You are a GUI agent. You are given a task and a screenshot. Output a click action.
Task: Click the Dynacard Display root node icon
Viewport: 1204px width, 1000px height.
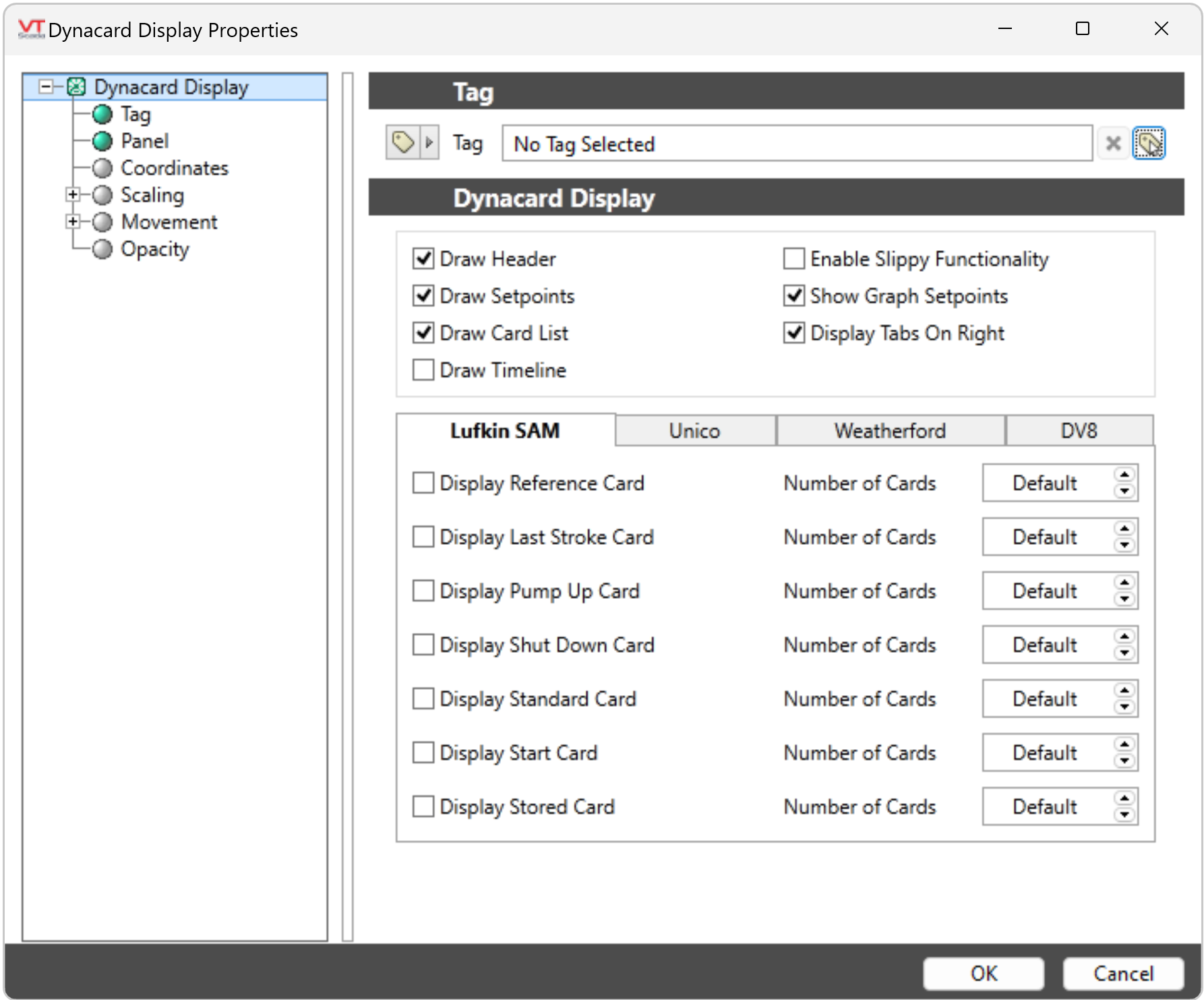[x=78, y=86]
